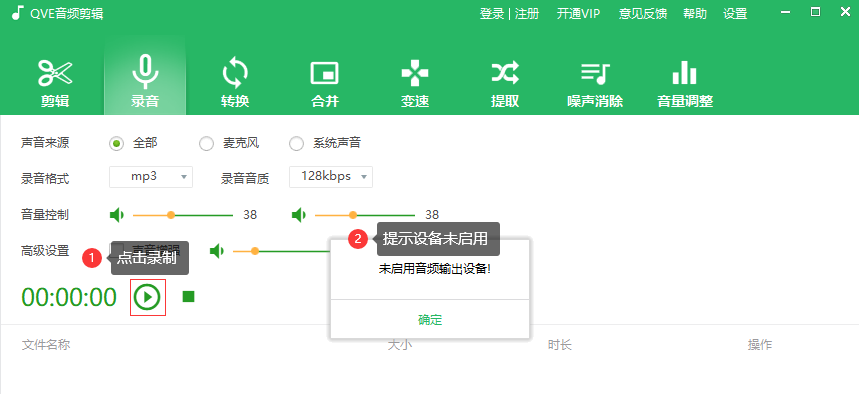Click the 时长 column header
Viewport: 859px width, 394px height.
560,345
